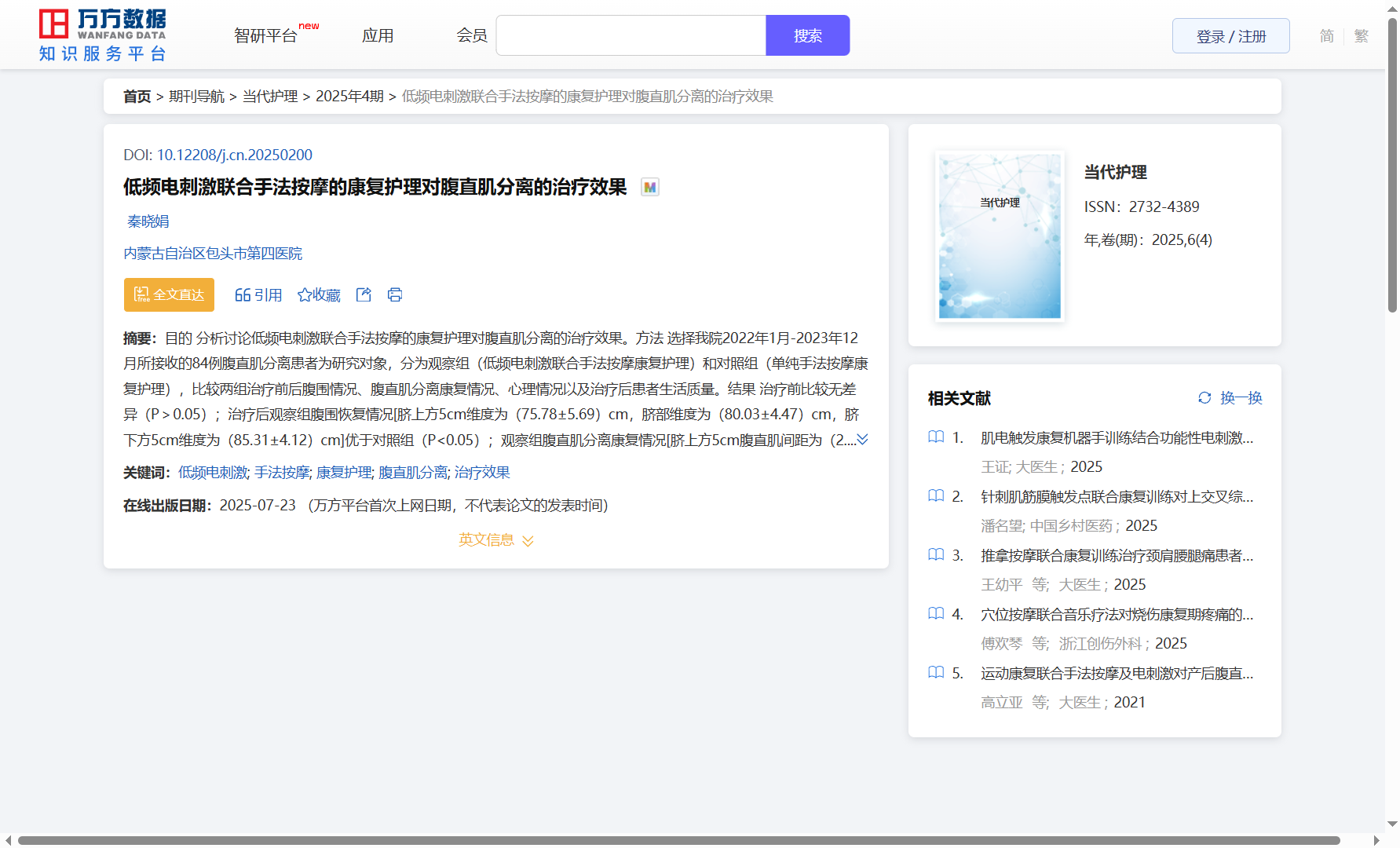
Task: Open the 会员 menu item
Action: tap(472, 36)
